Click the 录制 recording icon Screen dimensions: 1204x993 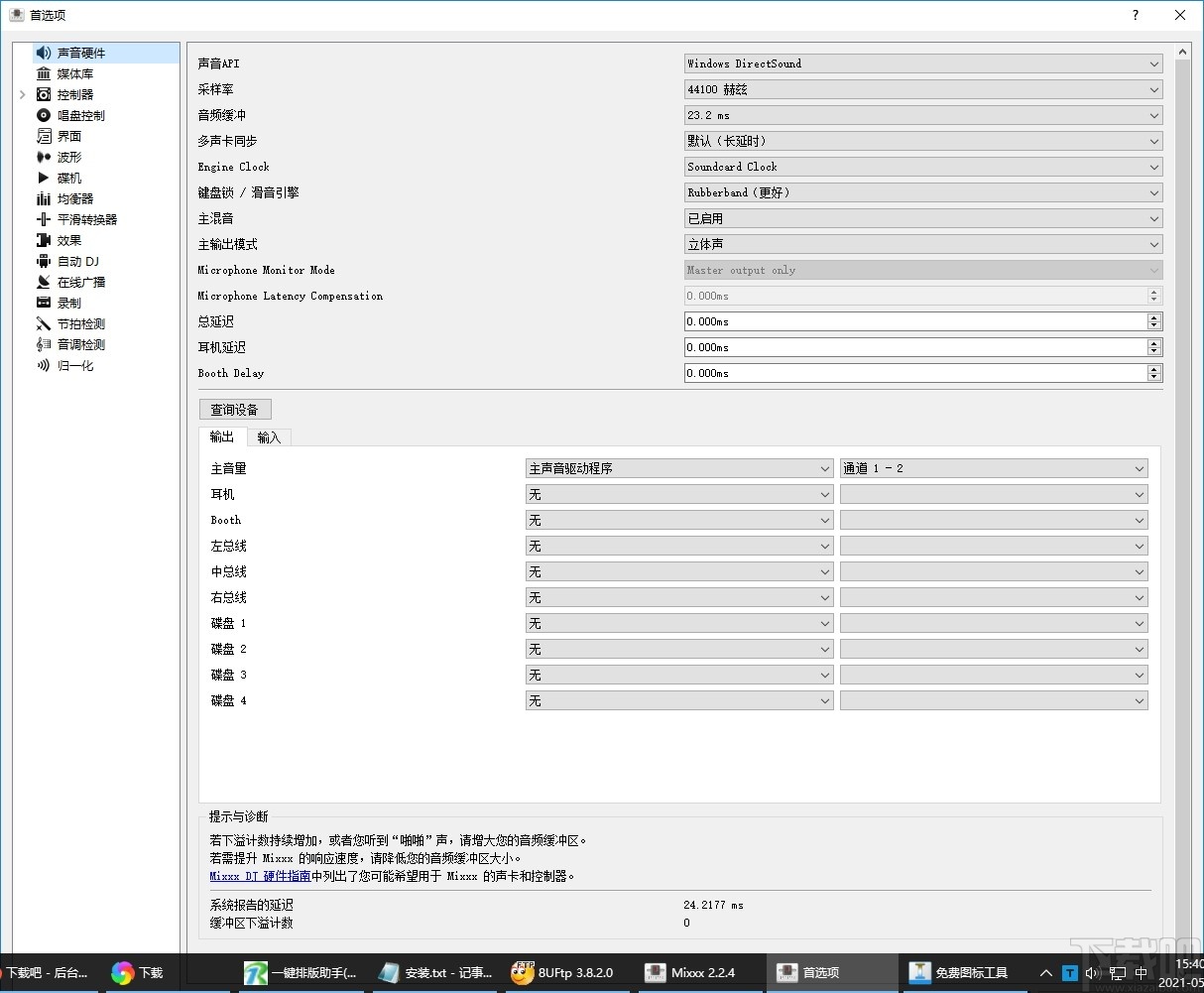tap(44, 303)
